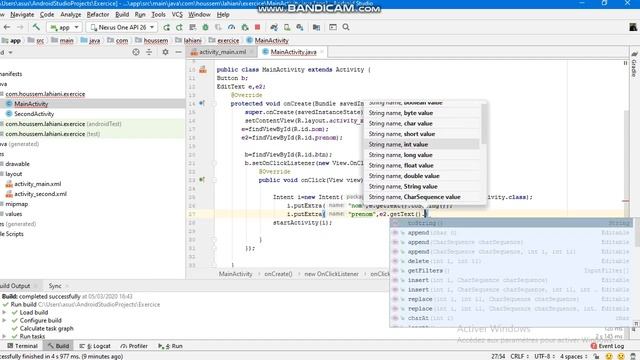
Task: Click the red Stop button in toolbar
Action: [258, 27]
